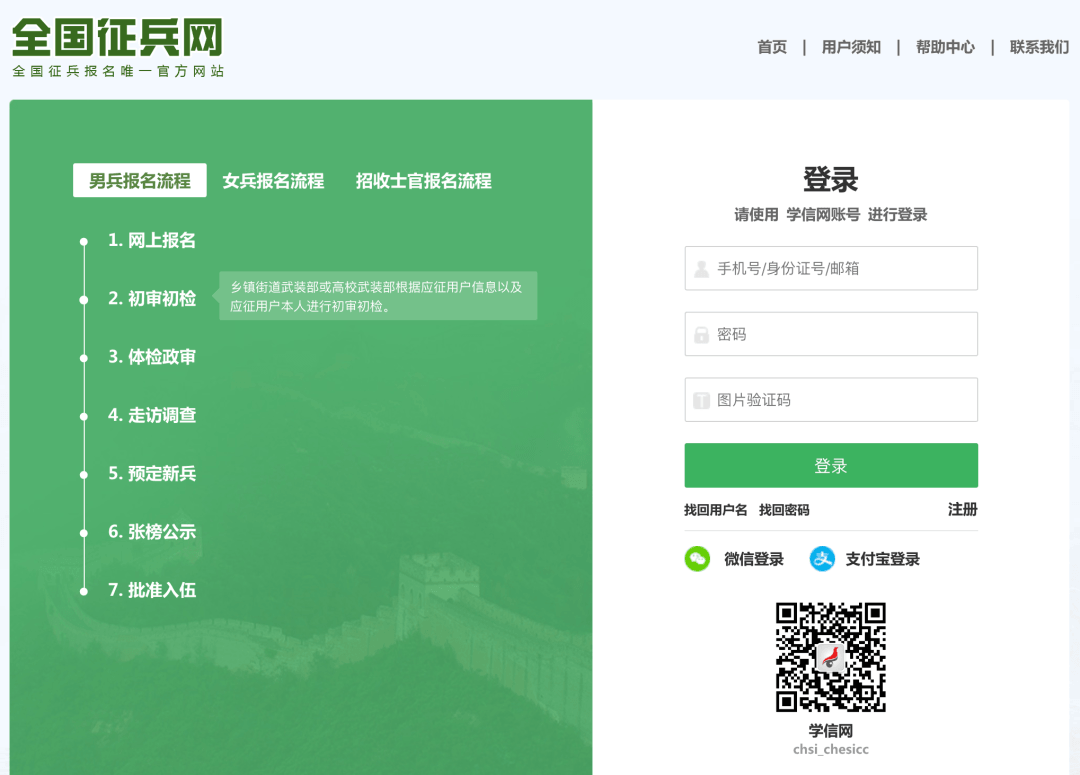Click the red icon centered in the QR code
This screenshot has height=775, width=1080.
830,656
